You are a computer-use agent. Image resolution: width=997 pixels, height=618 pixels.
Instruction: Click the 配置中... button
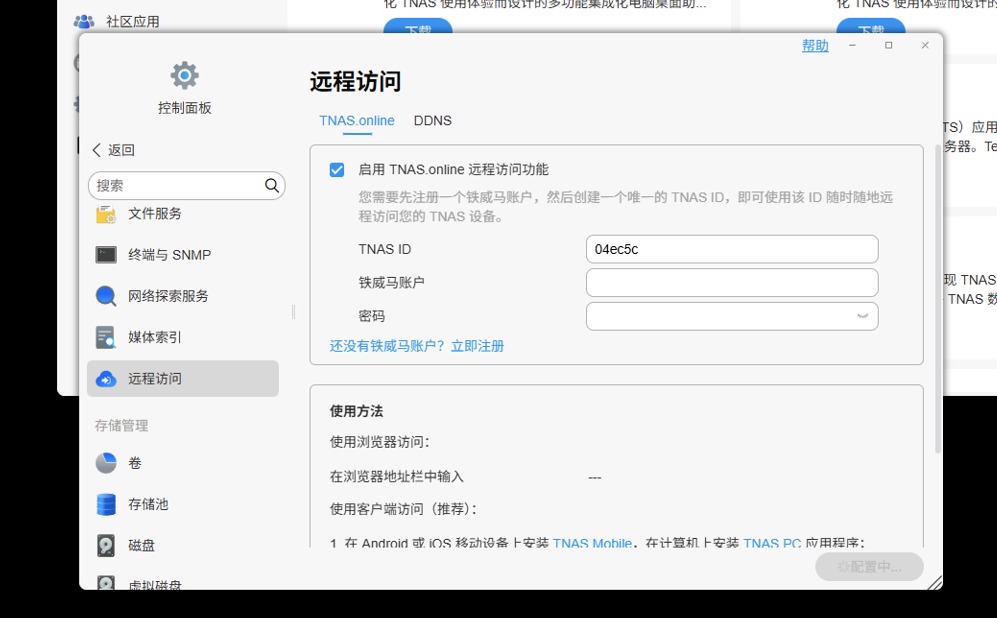coord(869,566)
